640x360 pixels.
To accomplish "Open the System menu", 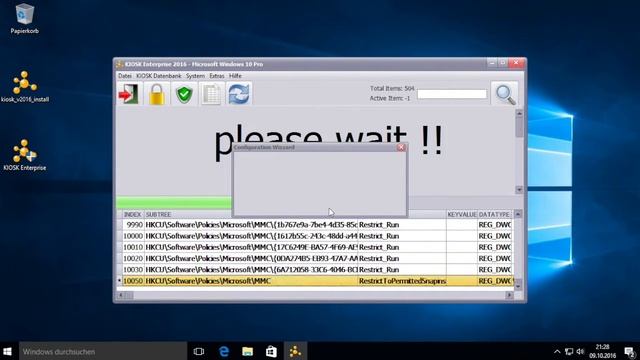I will 195,76.
